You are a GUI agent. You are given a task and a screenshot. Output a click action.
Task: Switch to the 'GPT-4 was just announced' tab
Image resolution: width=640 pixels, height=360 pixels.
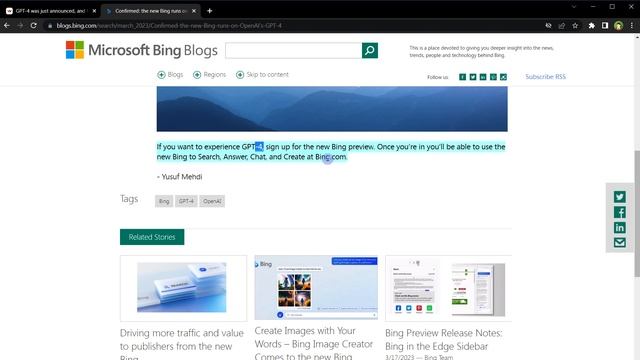[x=50, y=11]
